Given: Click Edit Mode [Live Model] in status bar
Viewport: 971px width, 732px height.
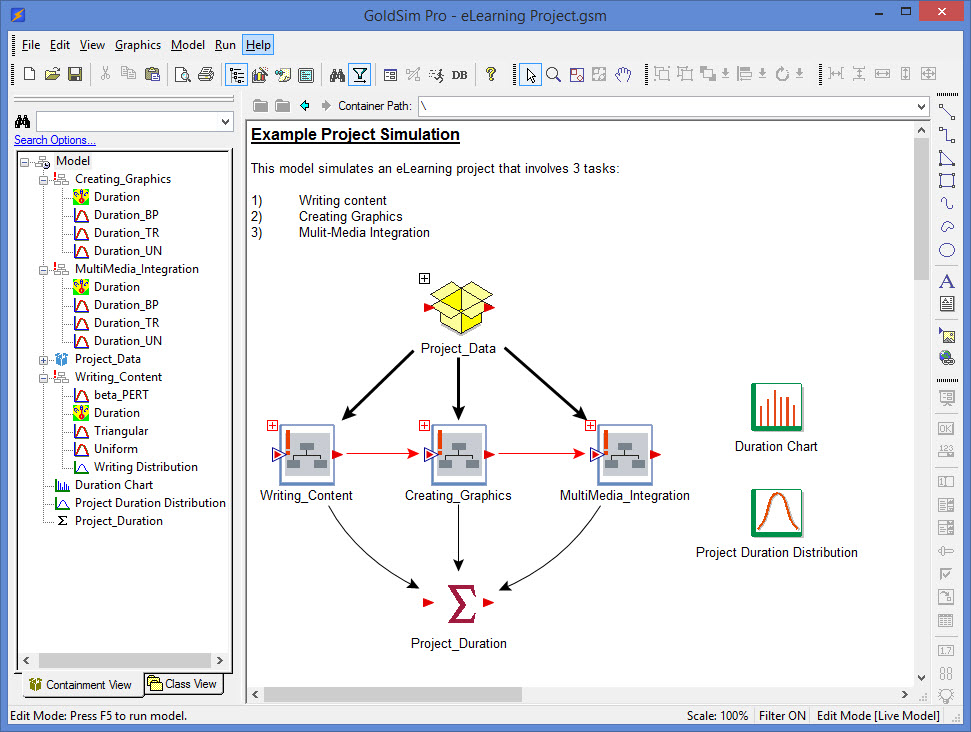Looking at the screenshot, I should coord(878,716).
